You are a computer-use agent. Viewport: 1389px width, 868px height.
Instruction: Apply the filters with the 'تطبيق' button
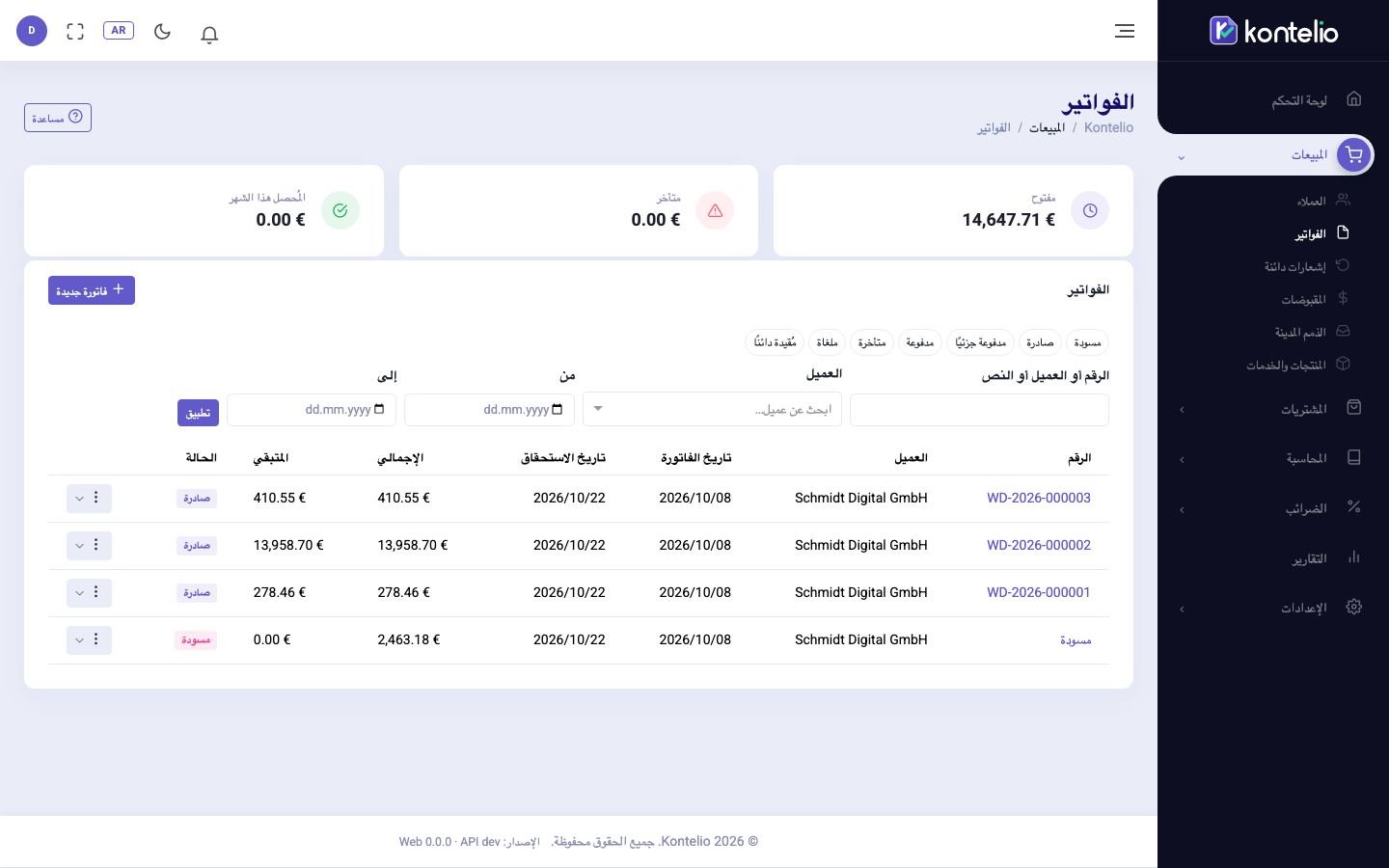click(198, 413)
